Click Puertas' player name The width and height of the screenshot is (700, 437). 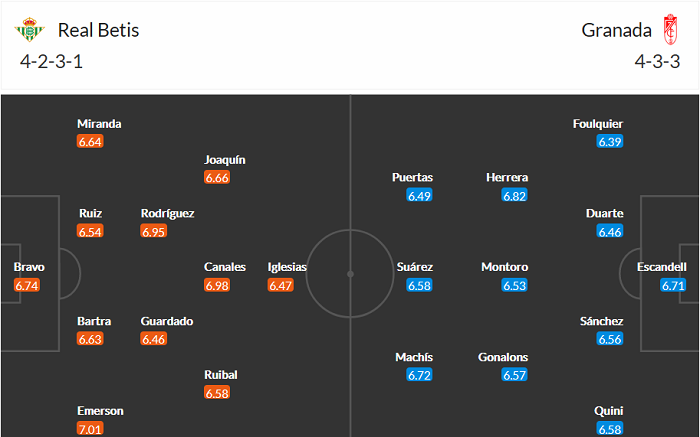[411, 177]
